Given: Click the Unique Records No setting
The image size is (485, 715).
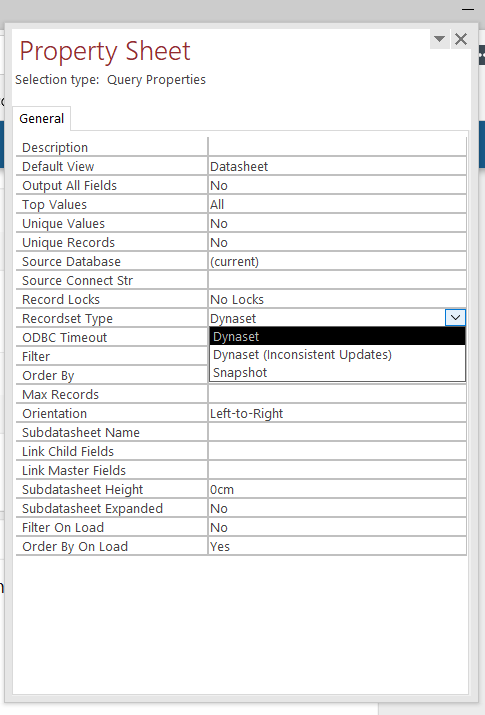Looking at the screenshot, I should point(337,243).
